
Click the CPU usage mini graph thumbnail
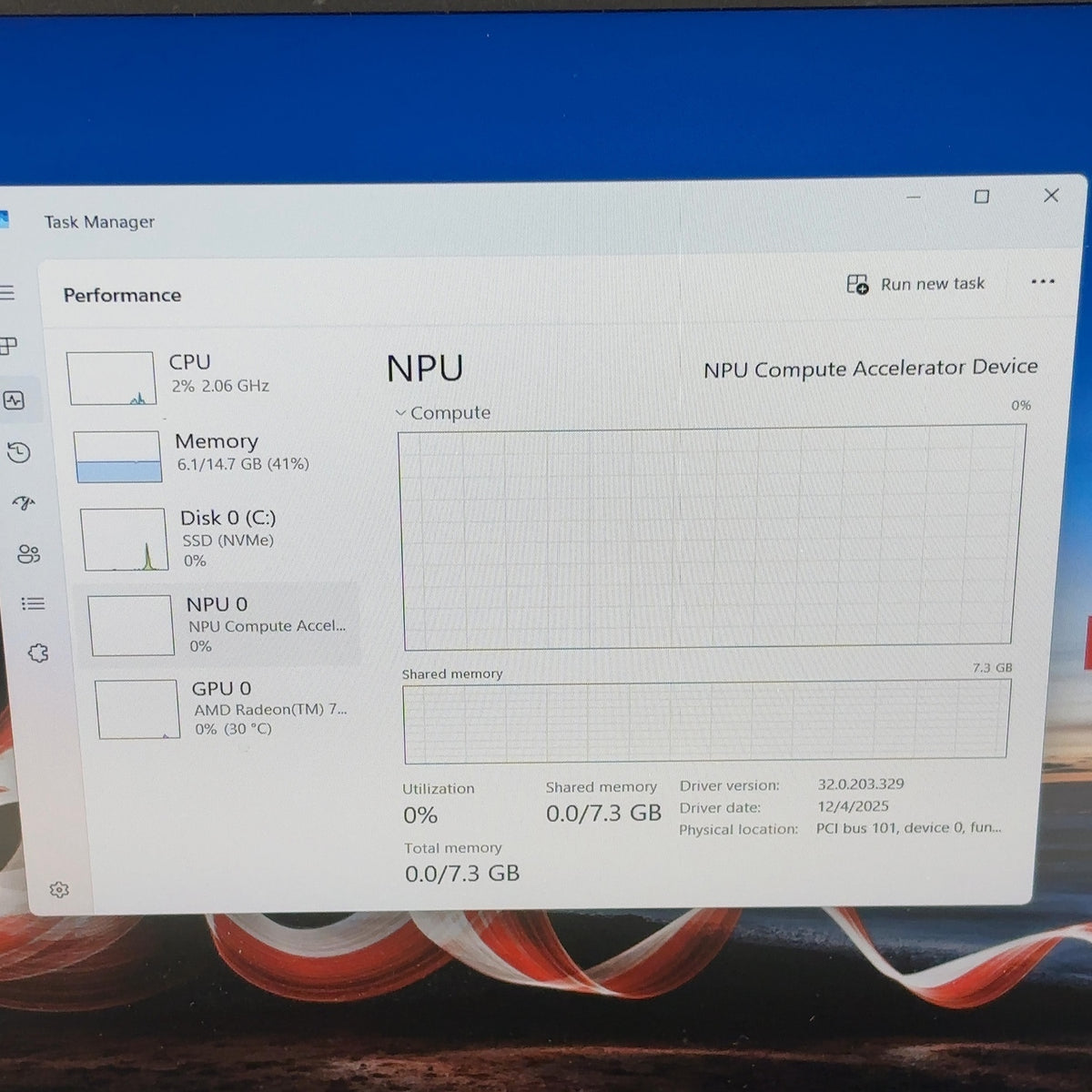point(111,379)
